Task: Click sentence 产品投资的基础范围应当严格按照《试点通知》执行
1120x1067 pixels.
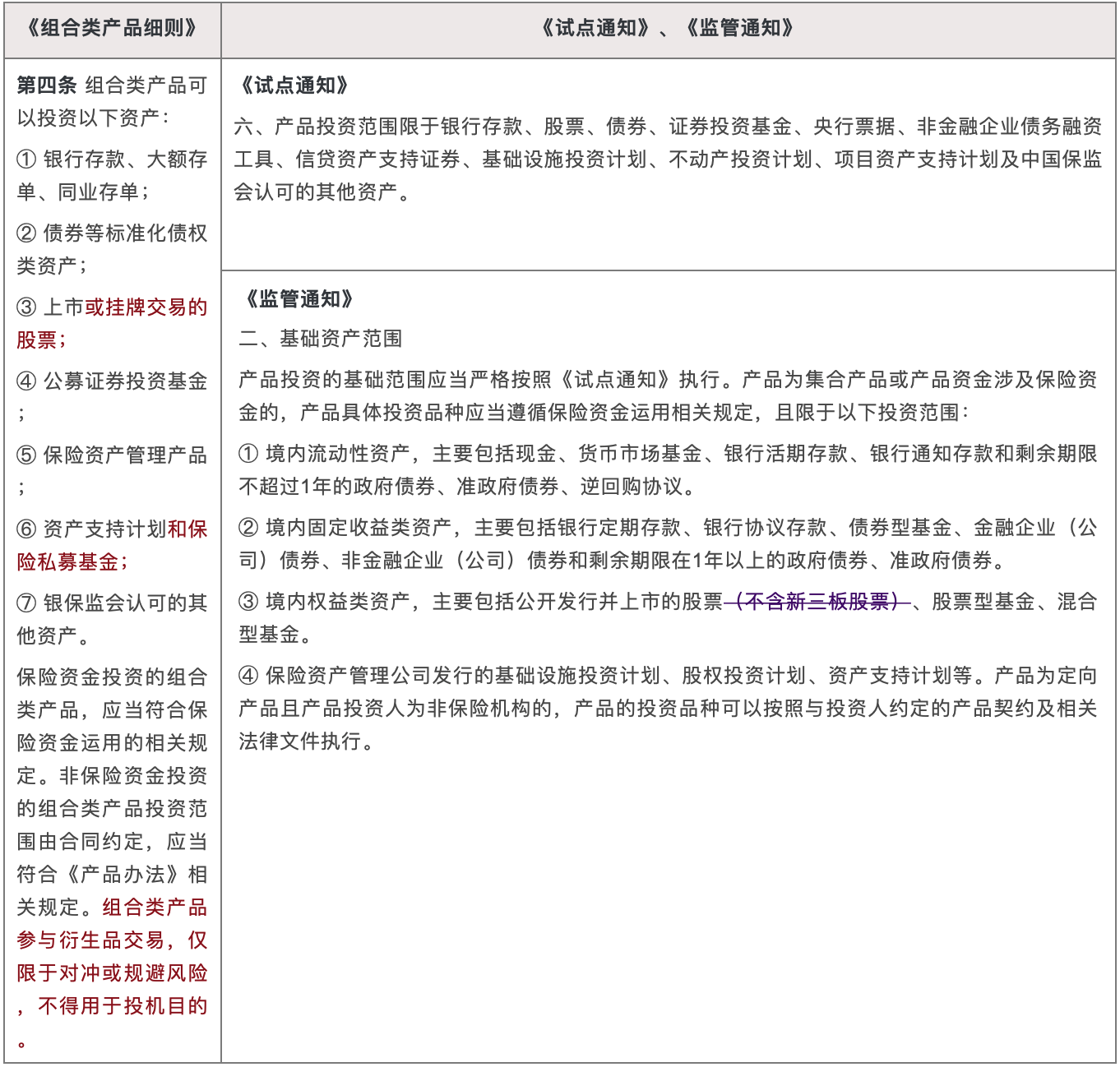Action: (487, 380)
